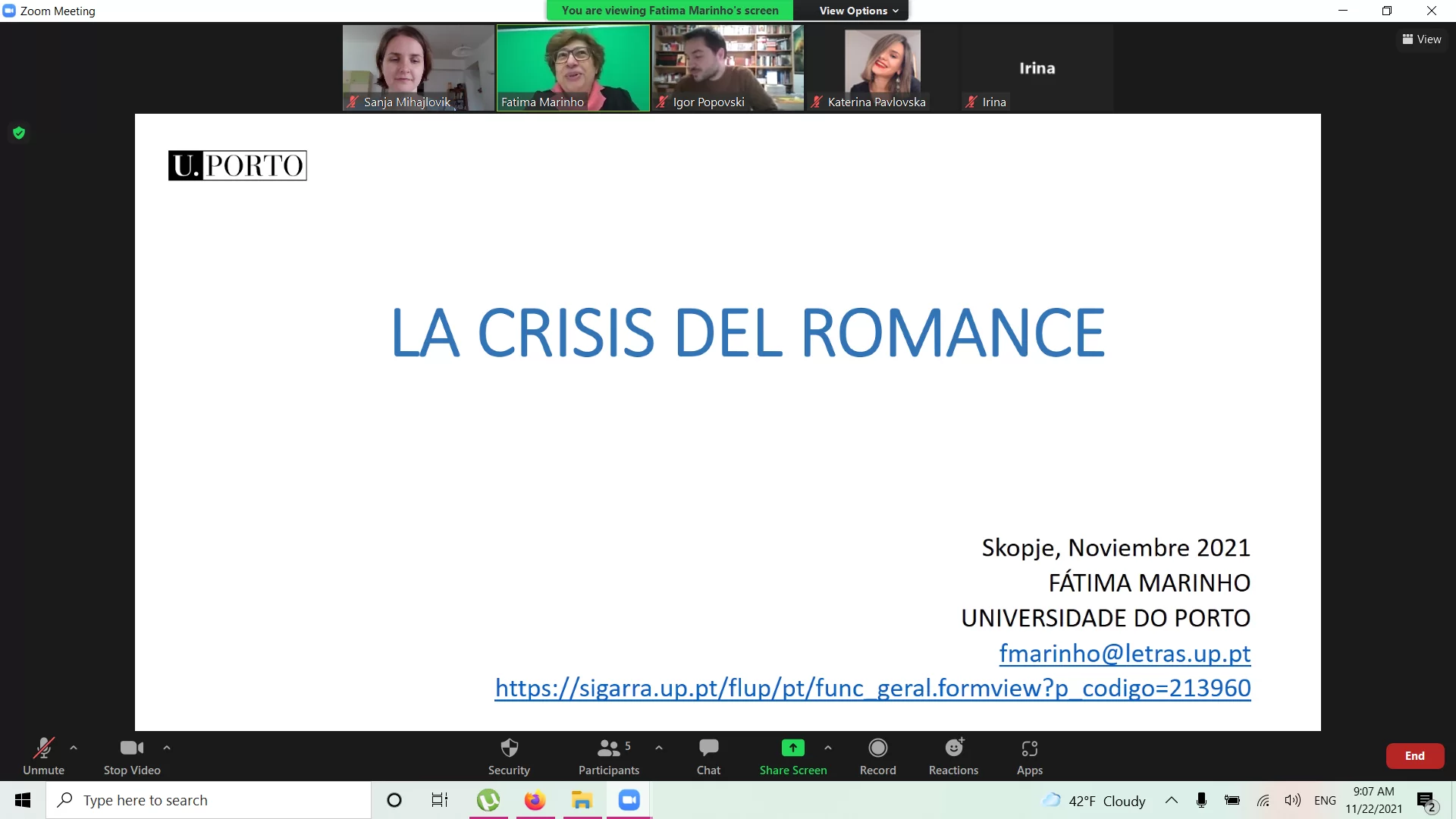The width and height of the screenshot is (1456, 819).
Task: Open the Security shield menu
Action: (509, 756)
